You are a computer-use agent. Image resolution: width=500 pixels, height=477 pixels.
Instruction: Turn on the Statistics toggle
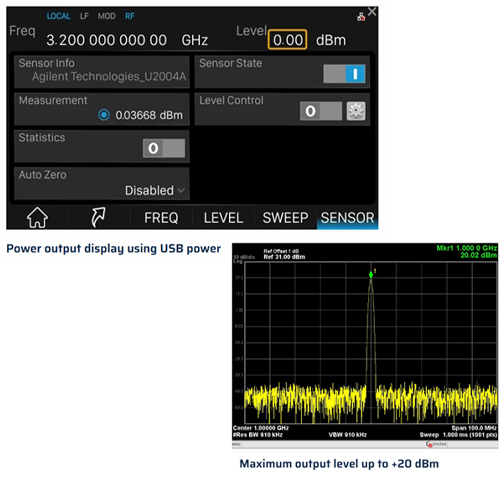tap(164, 148)
